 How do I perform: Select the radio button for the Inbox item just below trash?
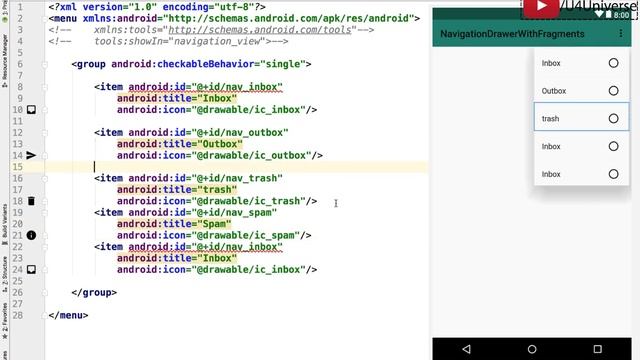[x=613, y=146]
